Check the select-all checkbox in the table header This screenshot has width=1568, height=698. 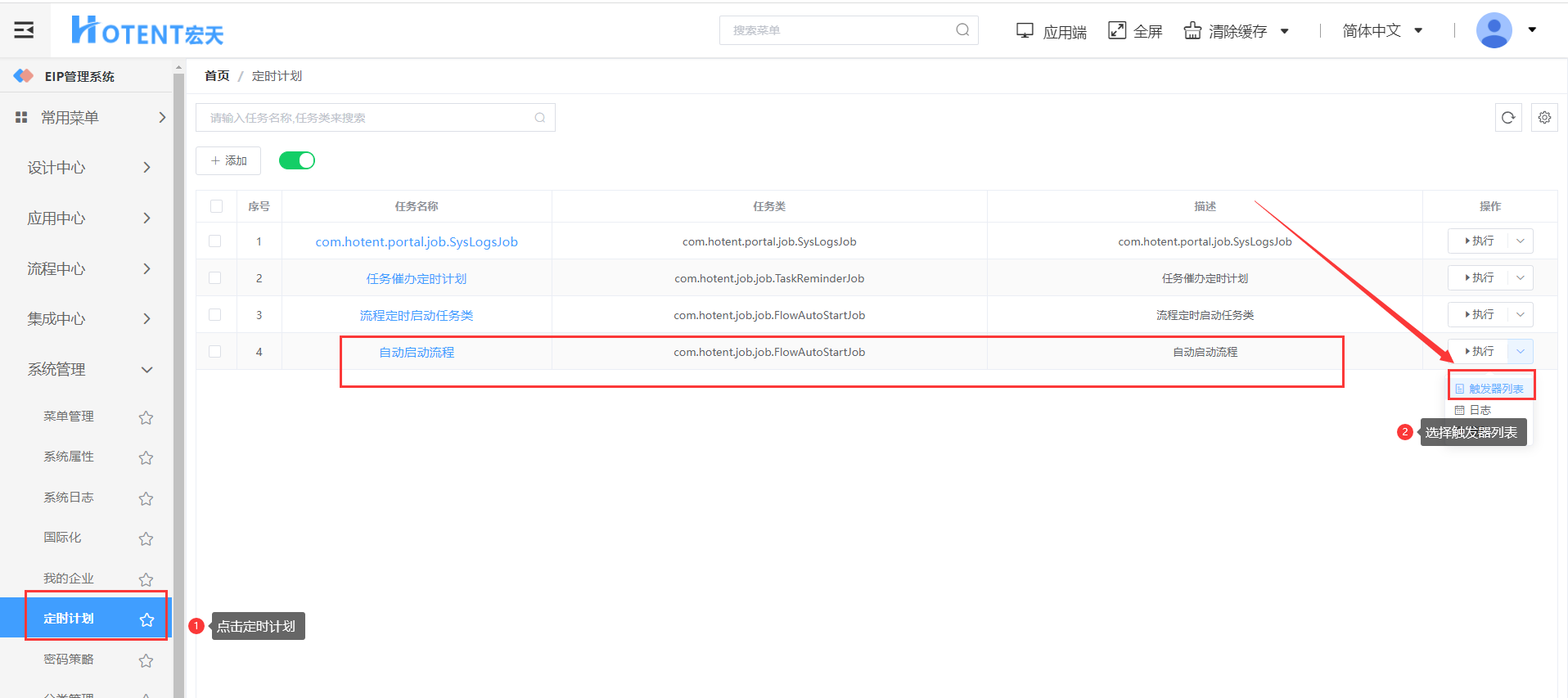coord(216,206)
